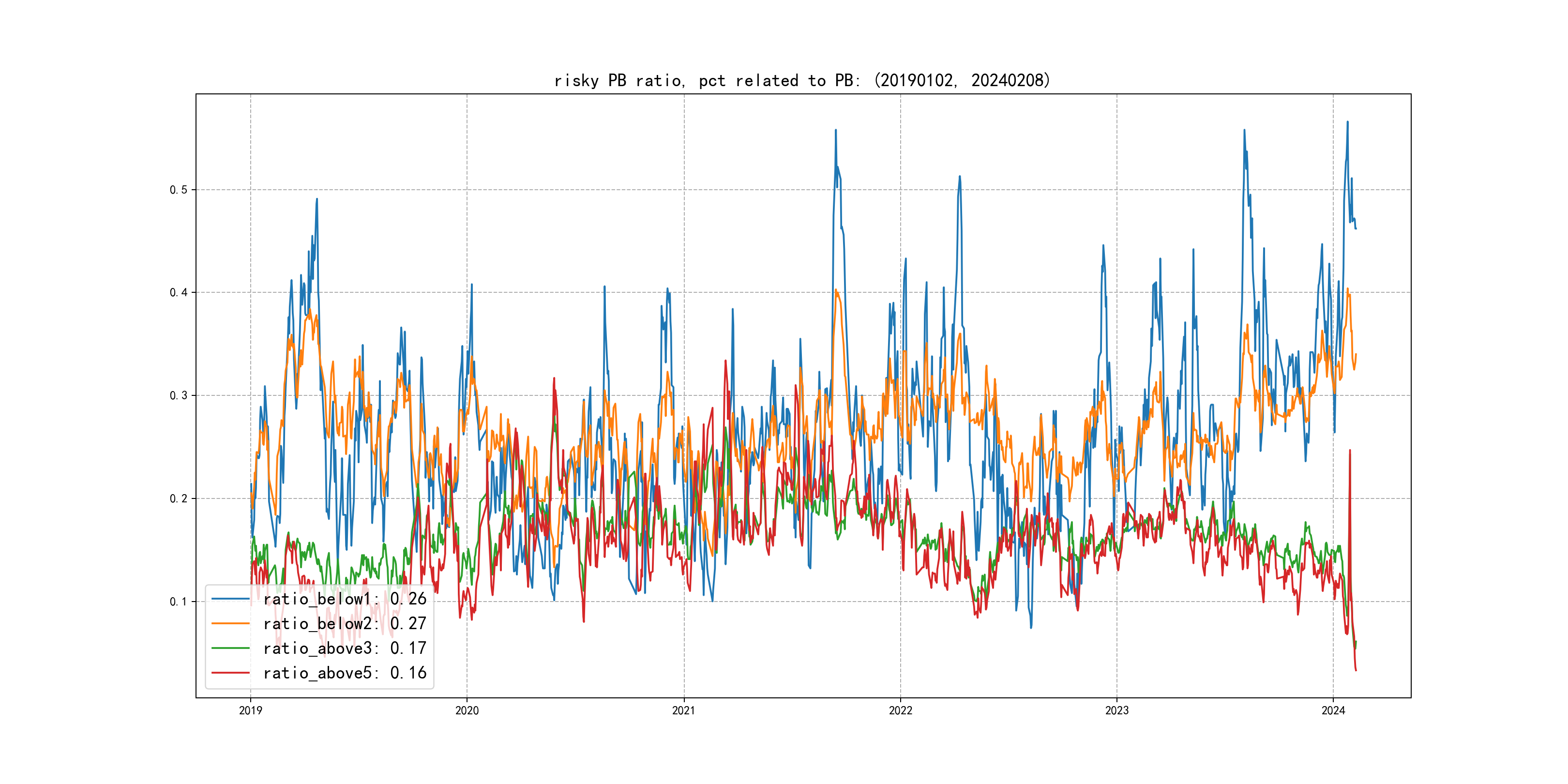Viewport: 1568px width, 784px height.
Task: Click the 2024 x-axis tick label
Action: (x=1333, y=710)
